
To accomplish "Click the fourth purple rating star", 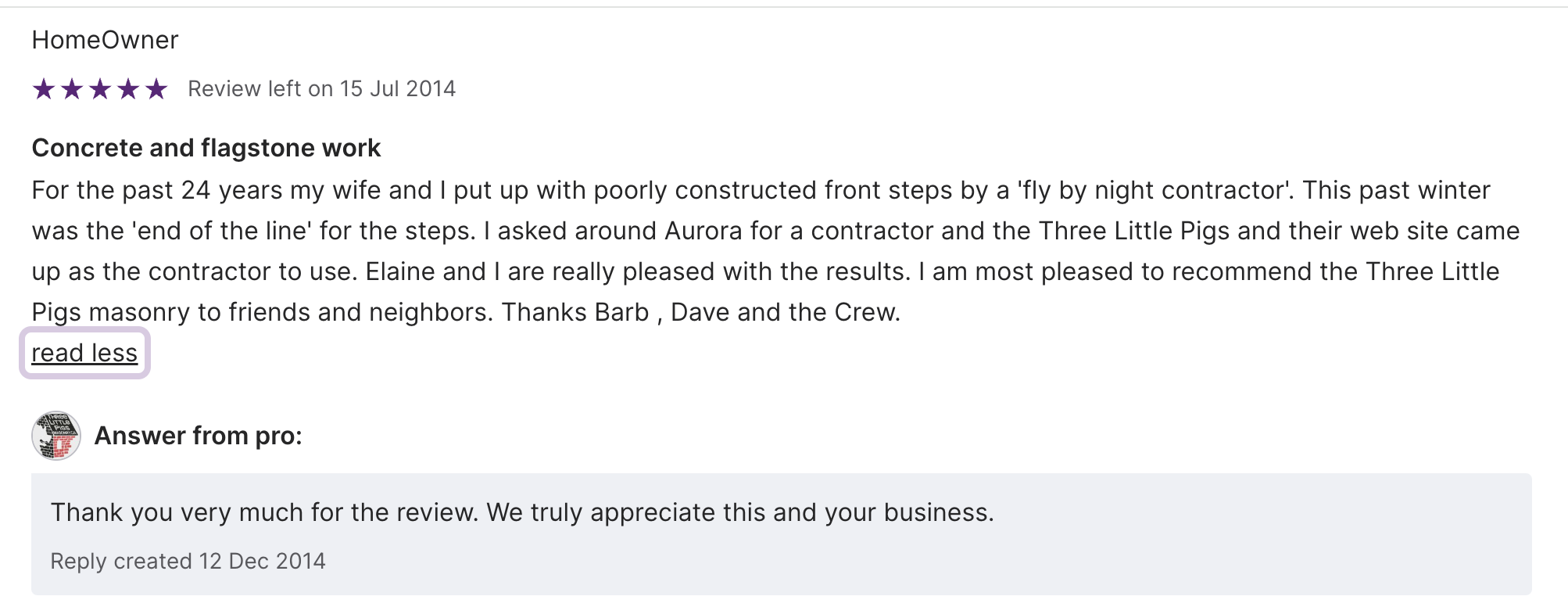I will tap(128, 89).
